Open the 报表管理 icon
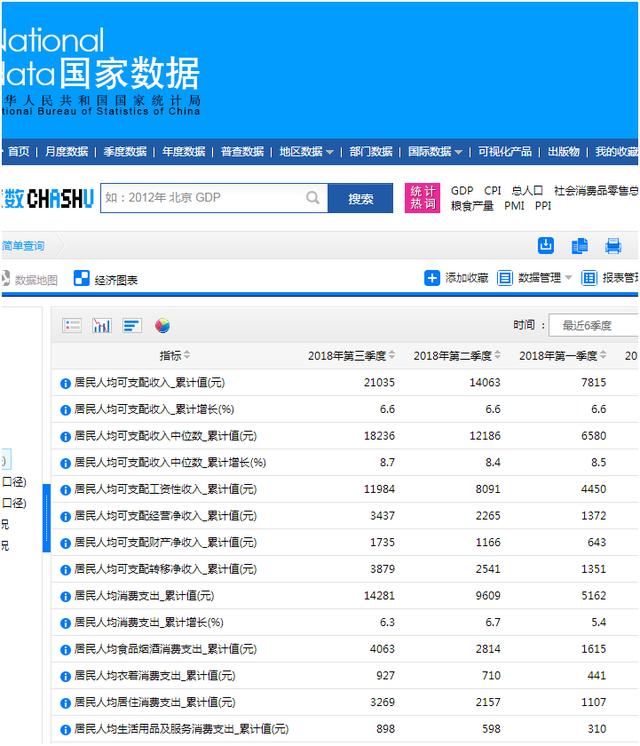This screenshot has width=640, height=746. click(x=589, y=278)
